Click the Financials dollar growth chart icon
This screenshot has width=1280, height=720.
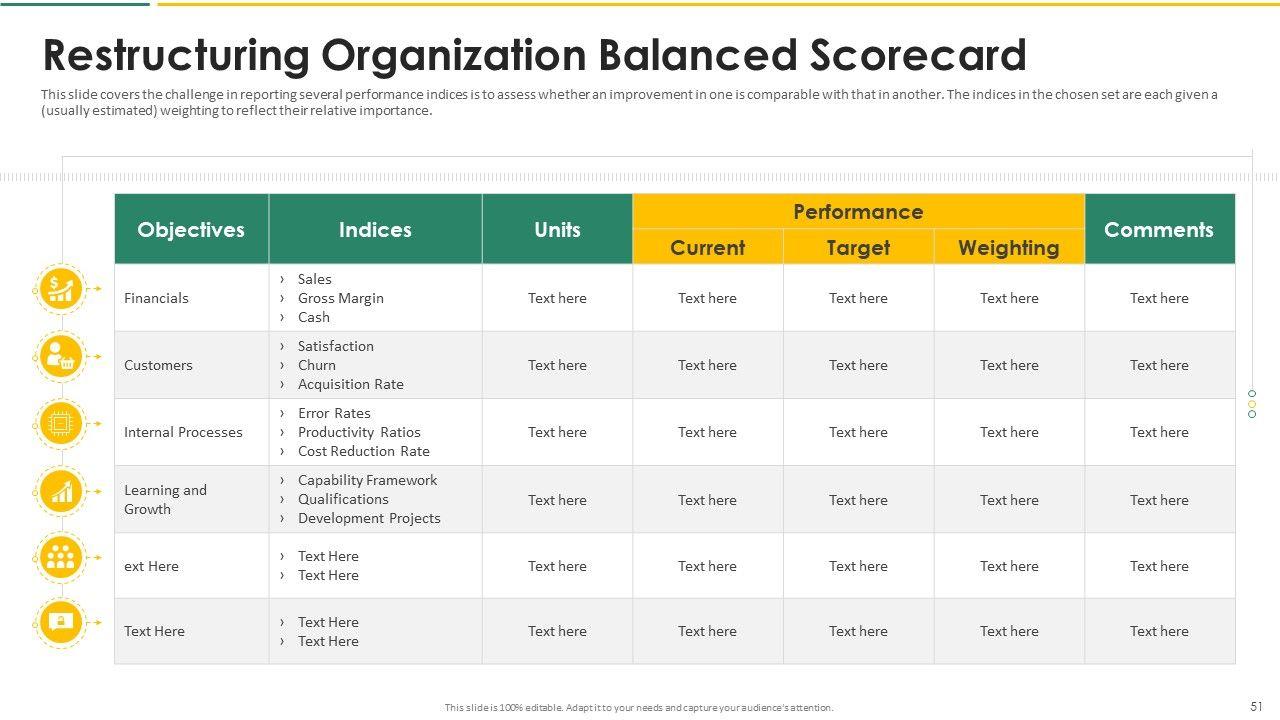pyautogui.click(x=61, y=288)
